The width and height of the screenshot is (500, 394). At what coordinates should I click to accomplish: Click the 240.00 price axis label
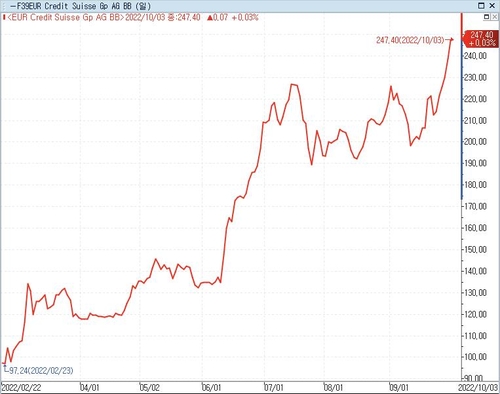tap(475, 56)
